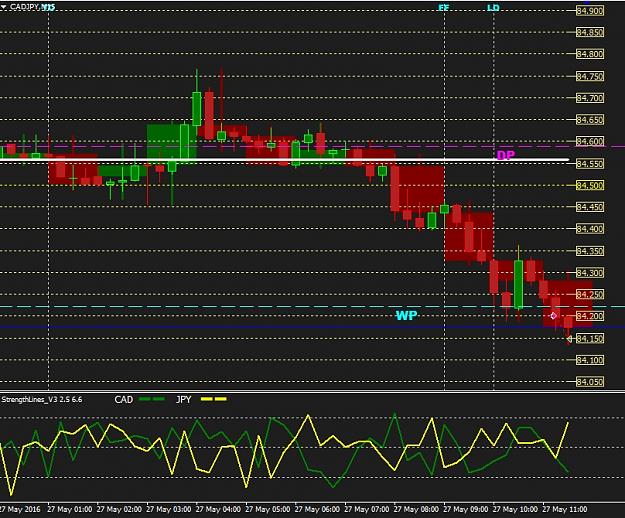Click the StrengthLines_V3 indicator label

[42, 399]
